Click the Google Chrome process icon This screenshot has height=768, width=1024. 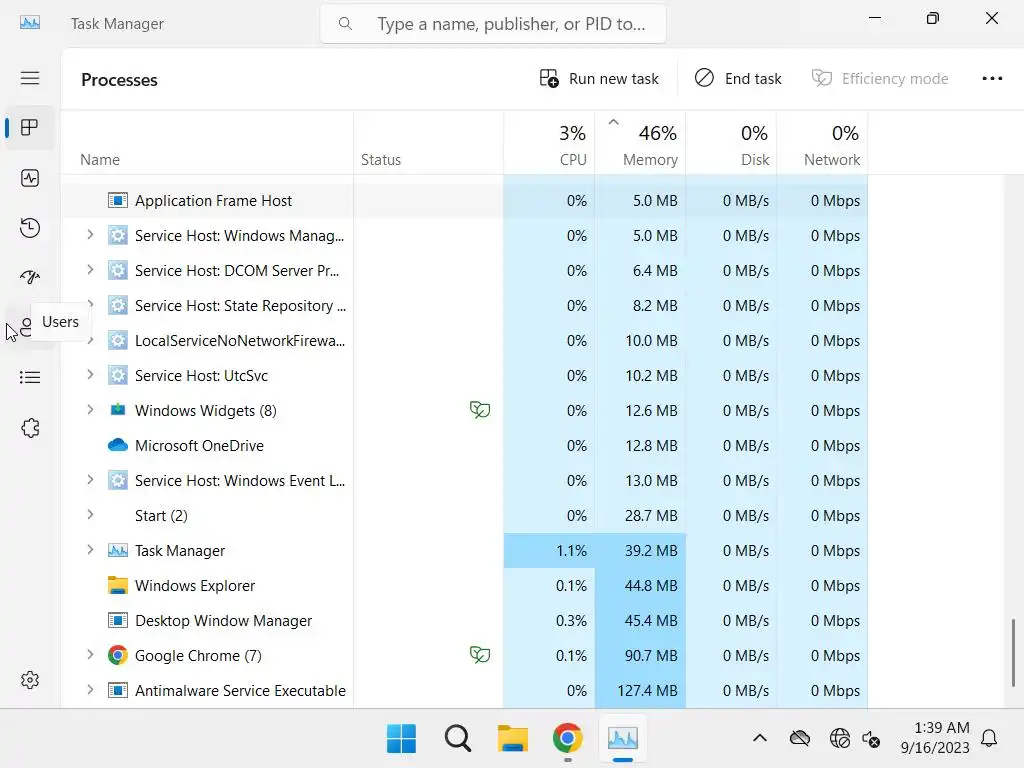118,655
